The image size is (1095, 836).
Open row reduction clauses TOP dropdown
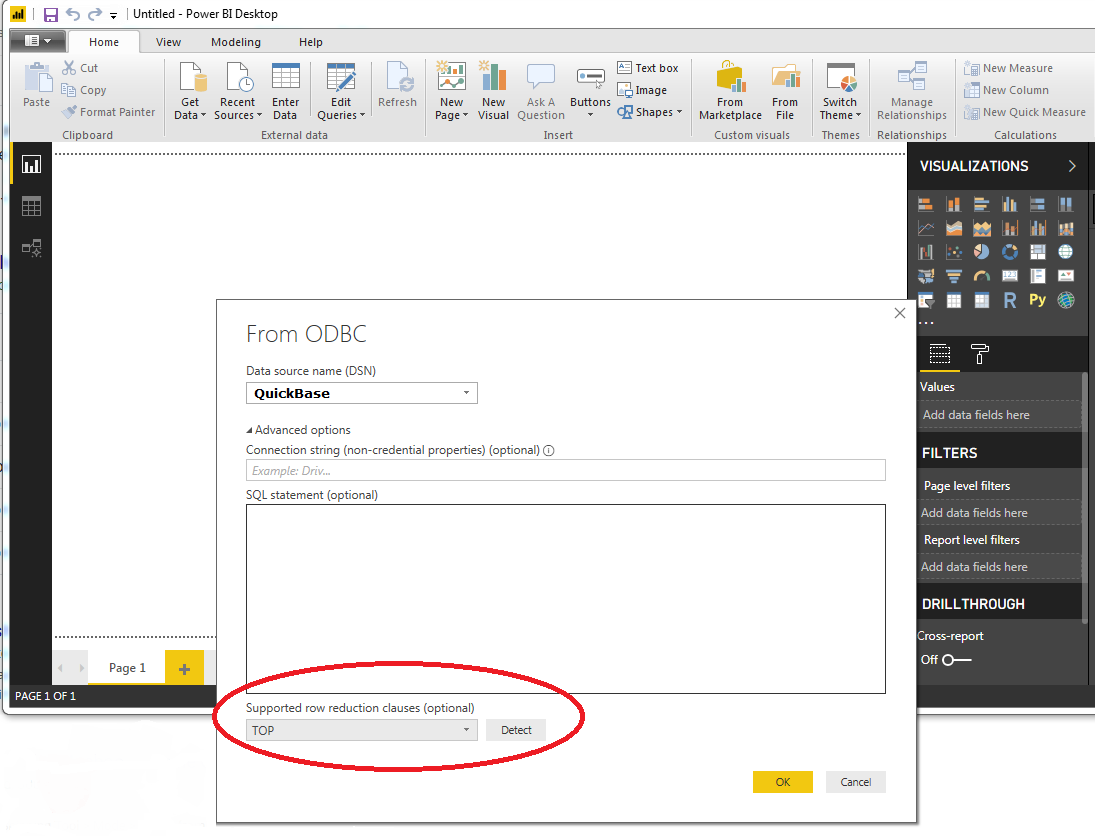point(362,730)
